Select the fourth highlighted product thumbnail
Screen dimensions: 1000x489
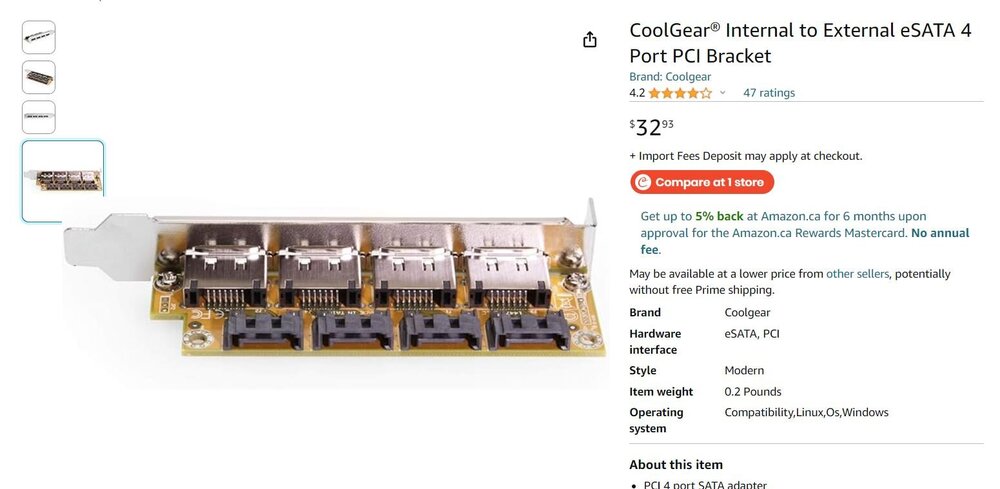pyautogui.click(x=62, y=181)
